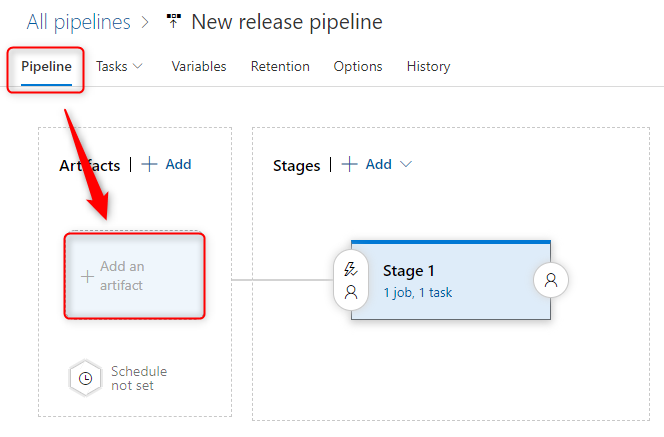664x437 pixels.
Task: Switch to the Pipeline tab
Action: point(47,66)
